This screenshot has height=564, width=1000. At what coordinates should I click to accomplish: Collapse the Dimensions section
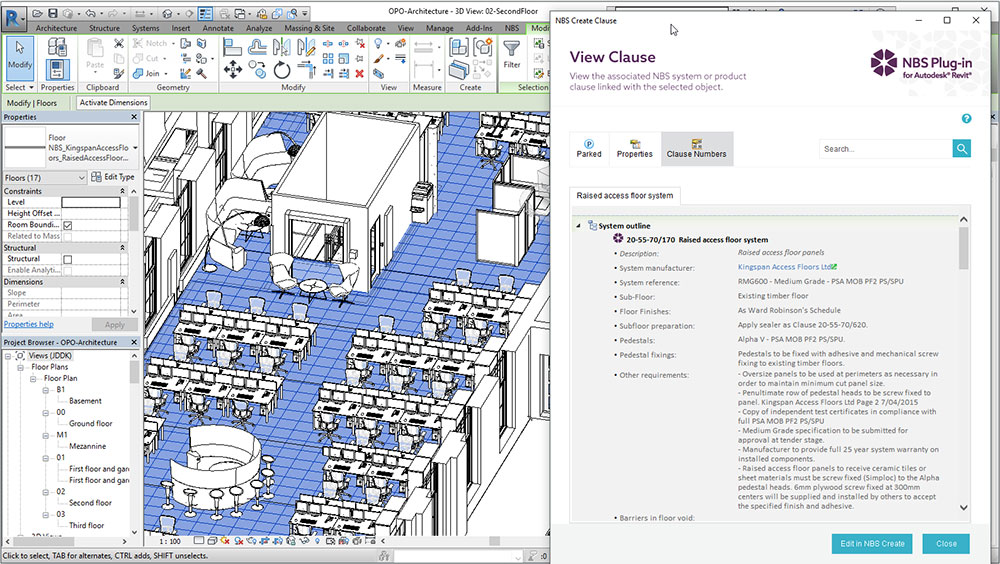tap(122, 282)
